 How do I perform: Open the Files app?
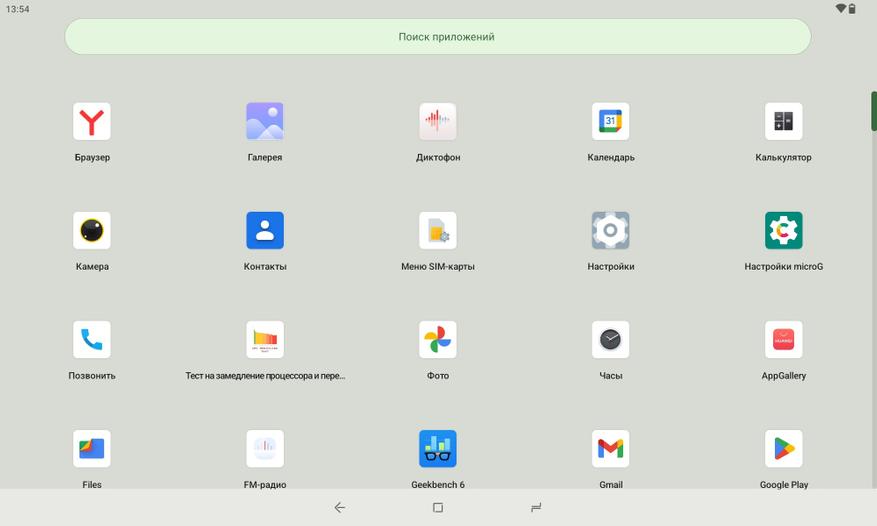pos(92,449)
